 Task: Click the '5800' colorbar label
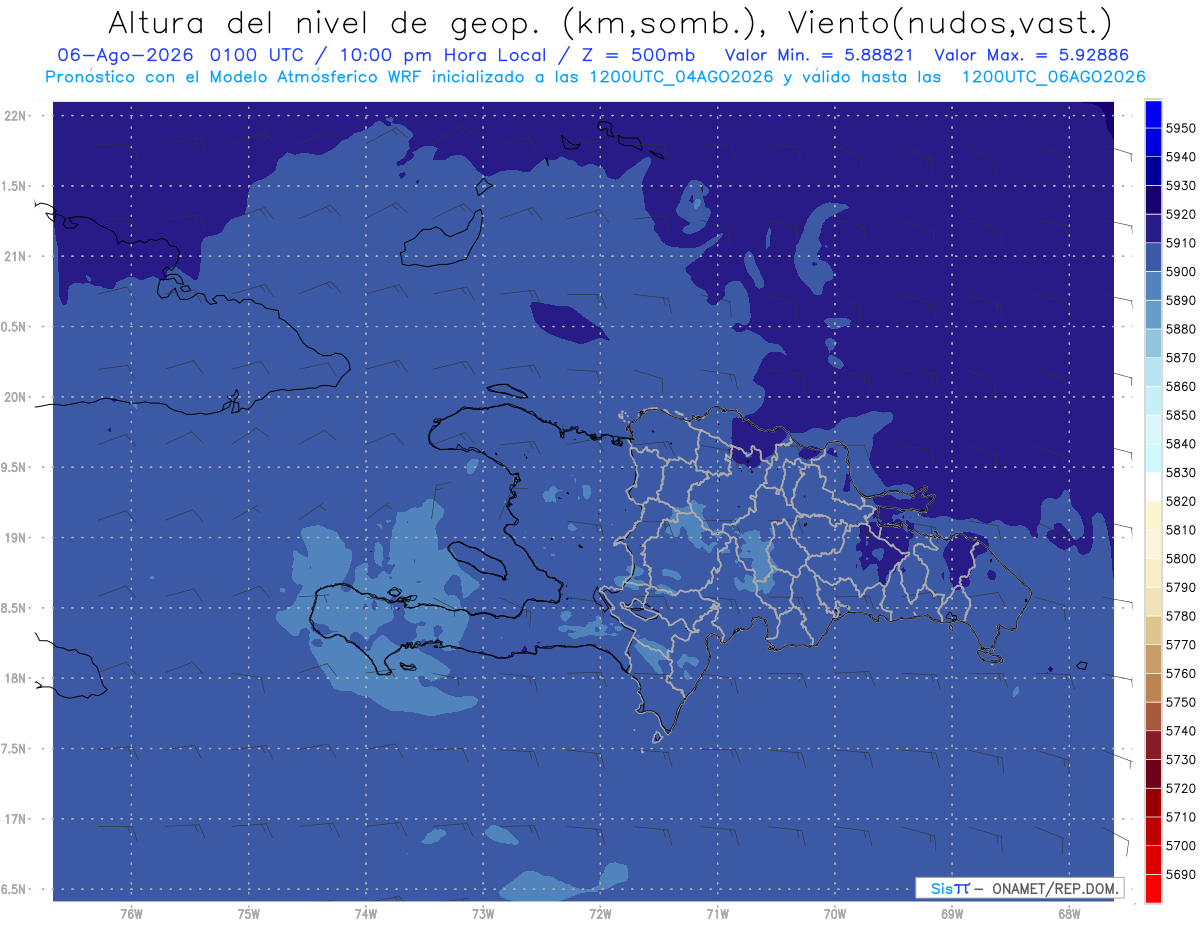point(1180,559)
